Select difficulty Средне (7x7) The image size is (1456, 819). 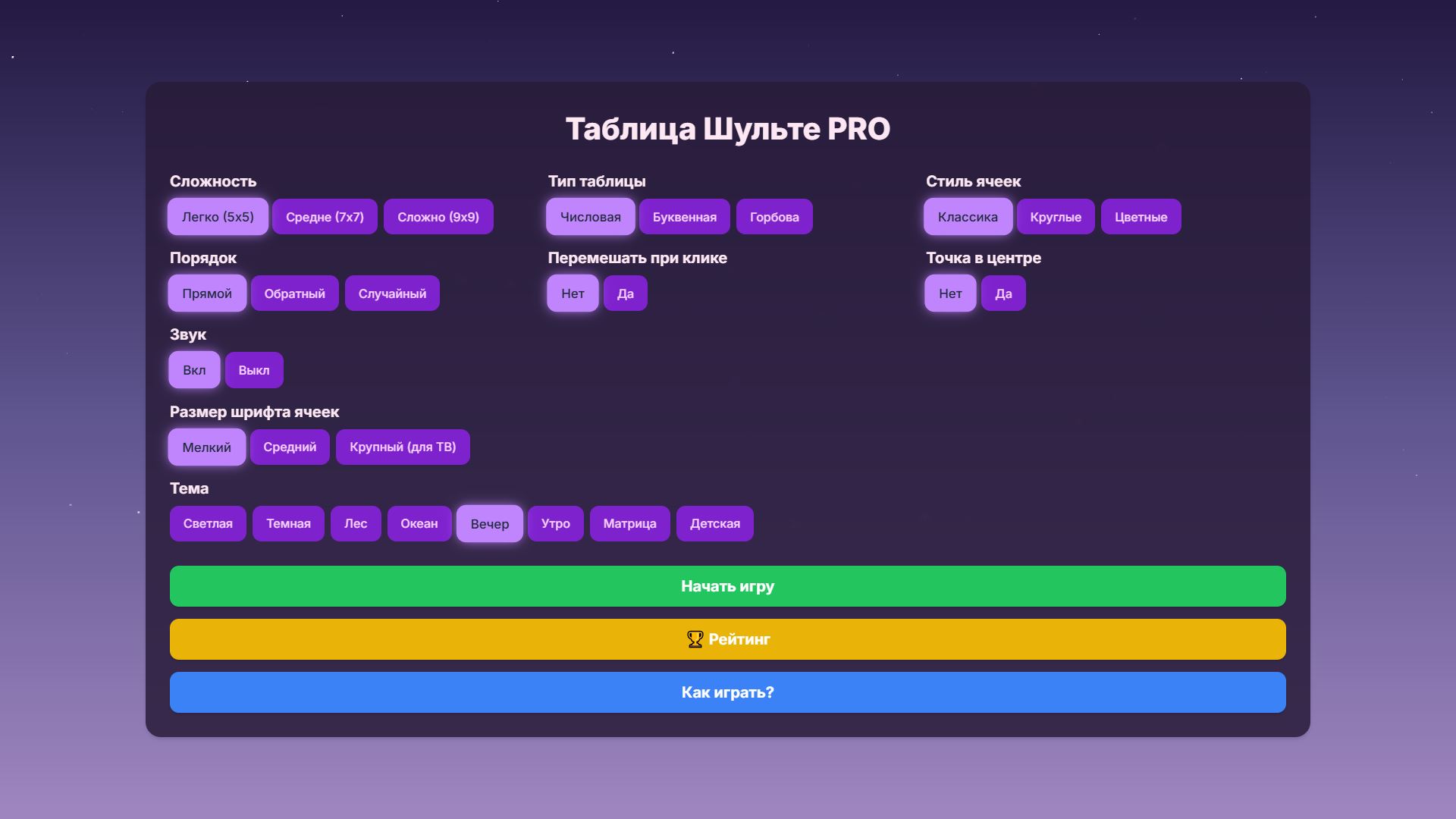[325, 217]
